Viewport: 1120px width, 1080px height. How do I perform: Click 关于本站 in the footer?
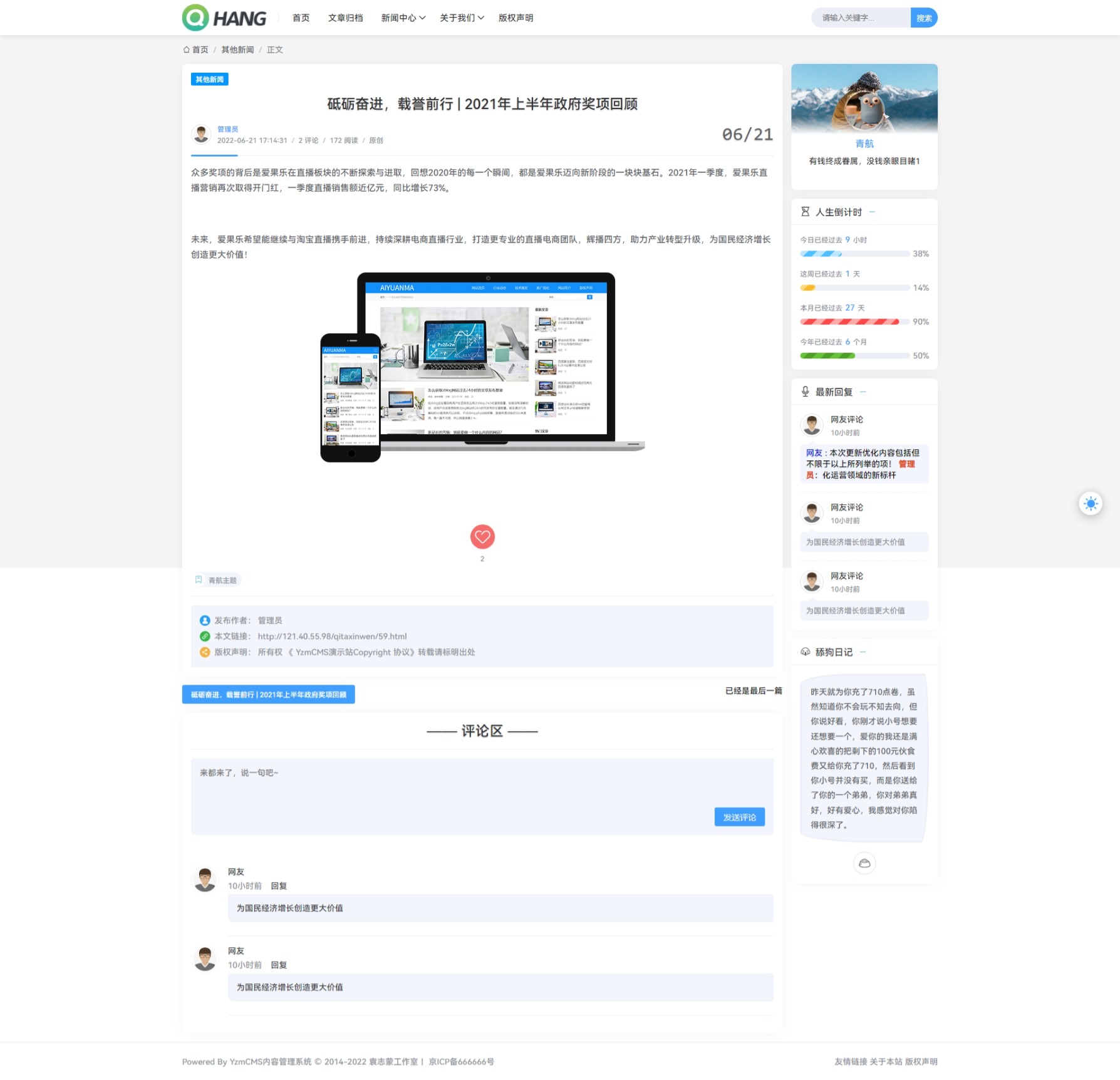886,1061
